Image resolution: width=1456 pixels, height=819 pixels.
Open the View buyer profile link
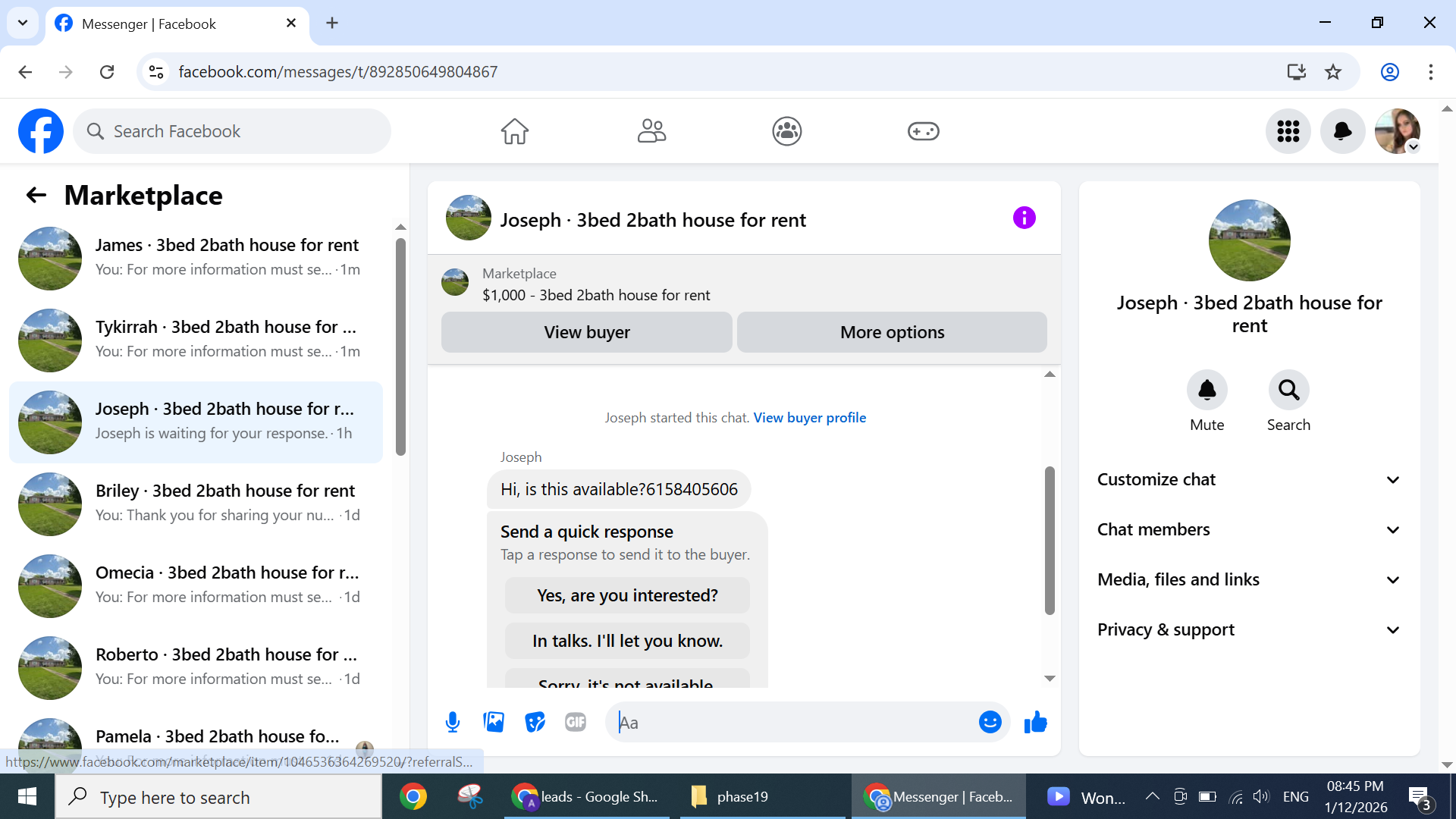(x=809, y=418)
